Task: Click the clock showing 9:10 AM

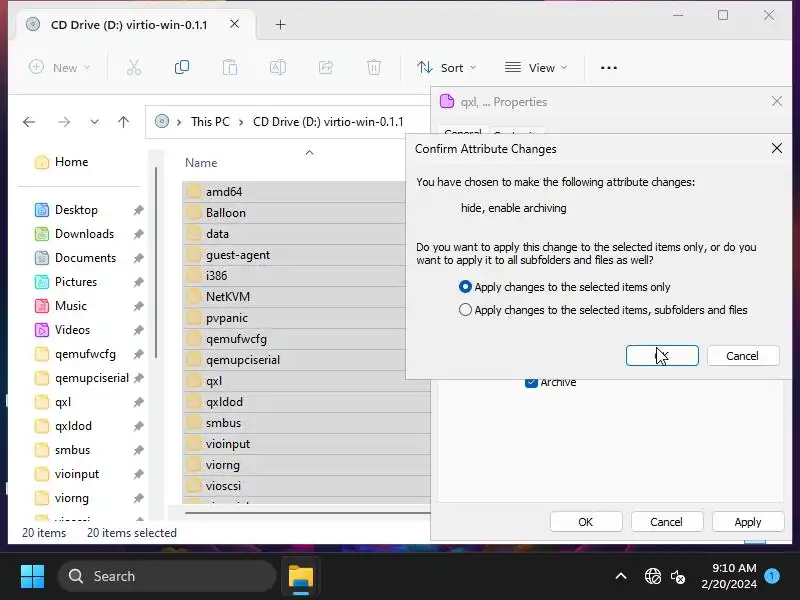Action: pyautogui.click(x=734, y=568)
